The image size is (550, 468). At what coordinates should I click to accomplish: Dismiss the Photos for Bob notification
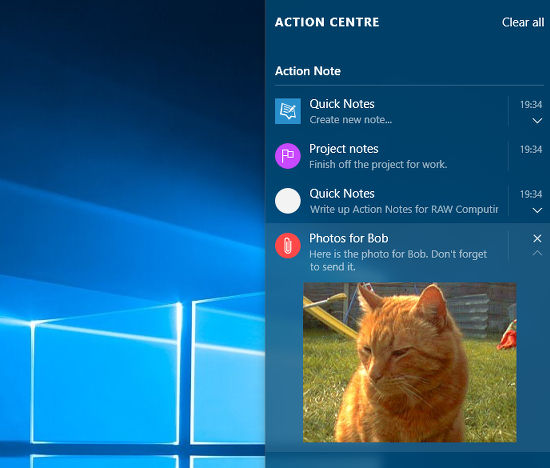coord(537,239)
